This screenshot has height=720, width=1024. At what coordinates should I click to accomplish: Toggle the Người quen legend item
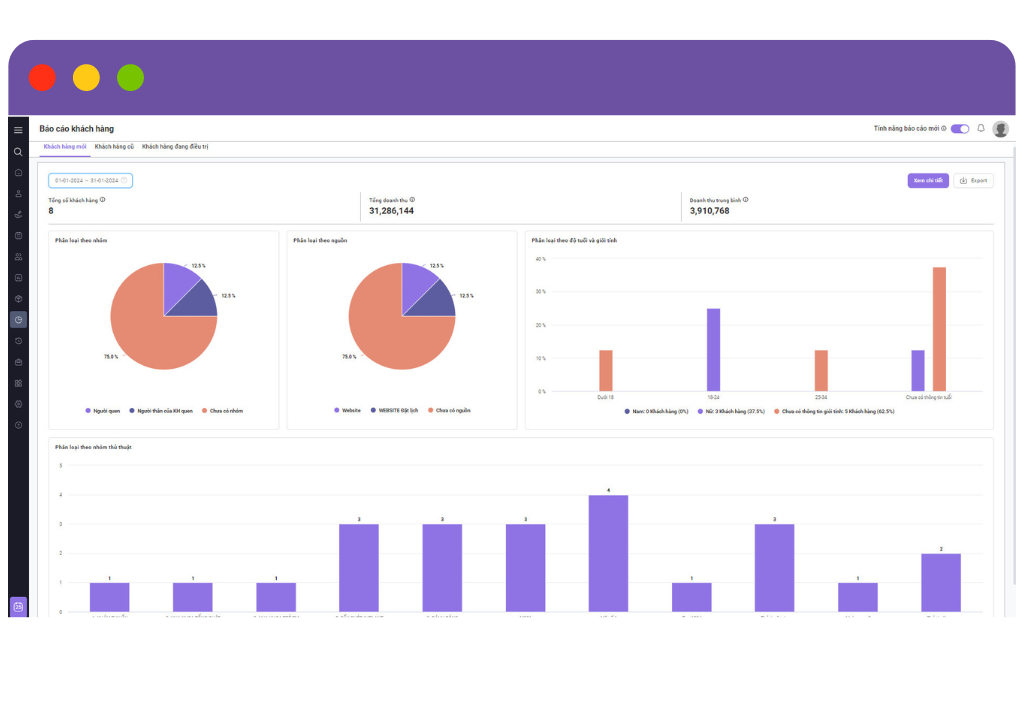(x=103, y=411)
